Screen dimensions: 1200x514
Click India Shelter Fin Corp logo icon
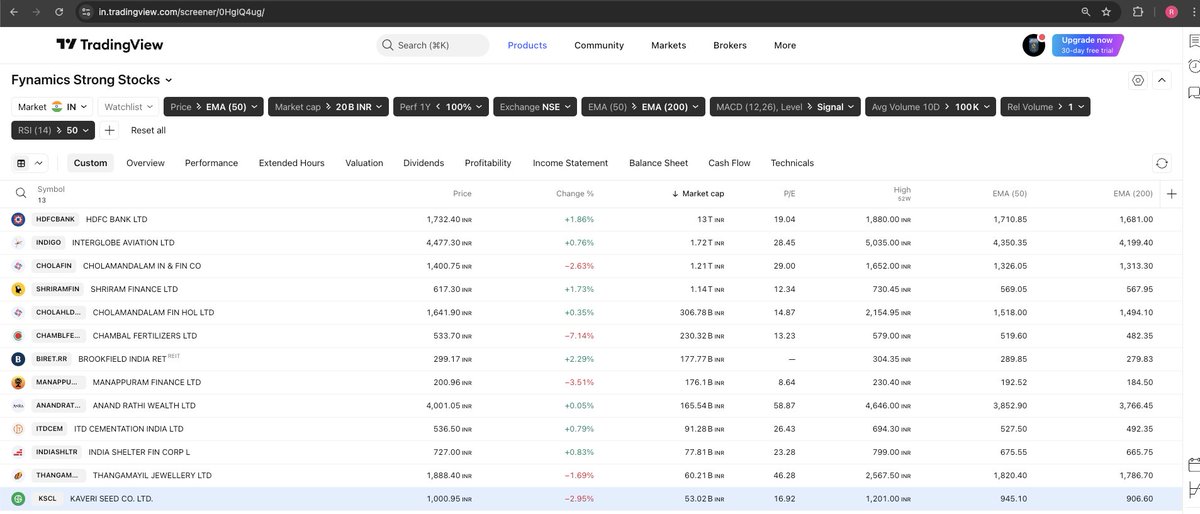point(18,452)
